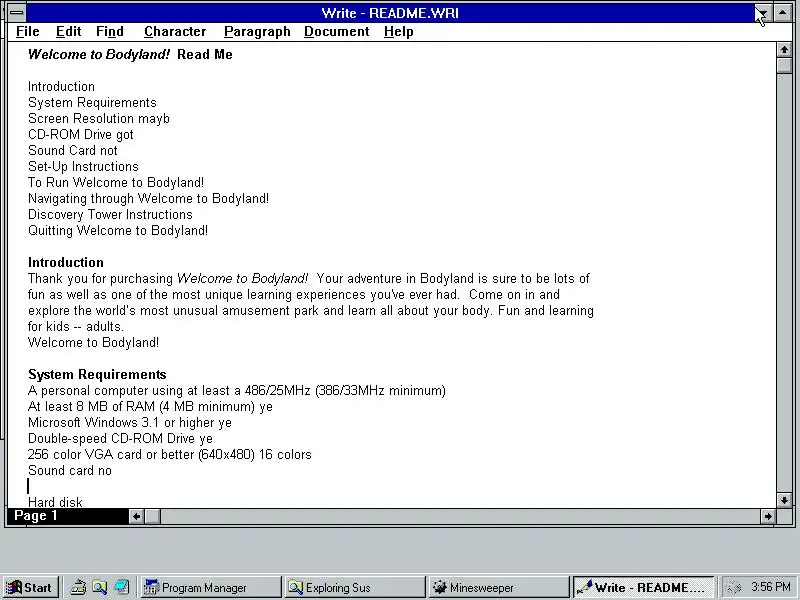Image resolution: width=800 pixels, height=600 pixels.
Task: Open the File menu
Action: (28, 32)
